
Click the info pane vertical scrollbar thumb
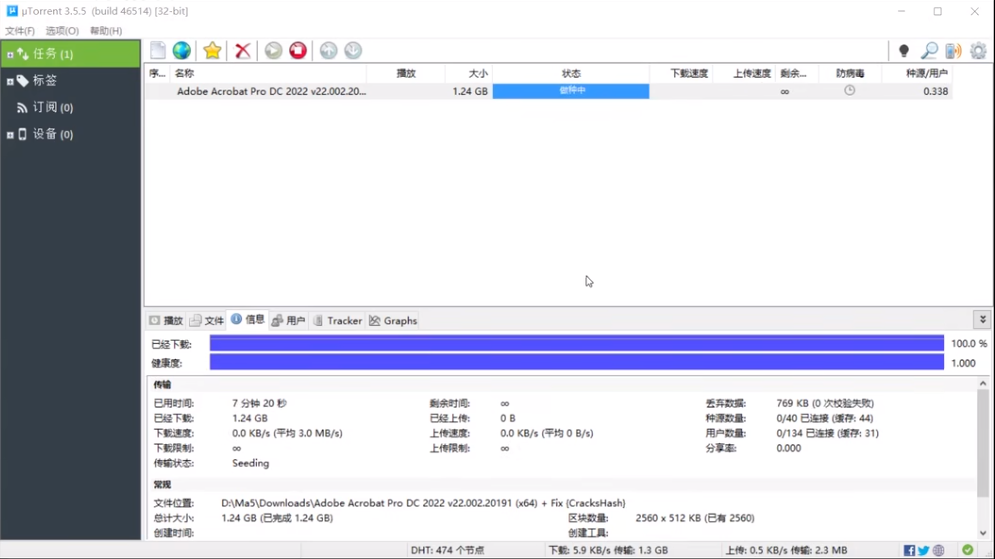pyautogui.click(x=982, y=443)
